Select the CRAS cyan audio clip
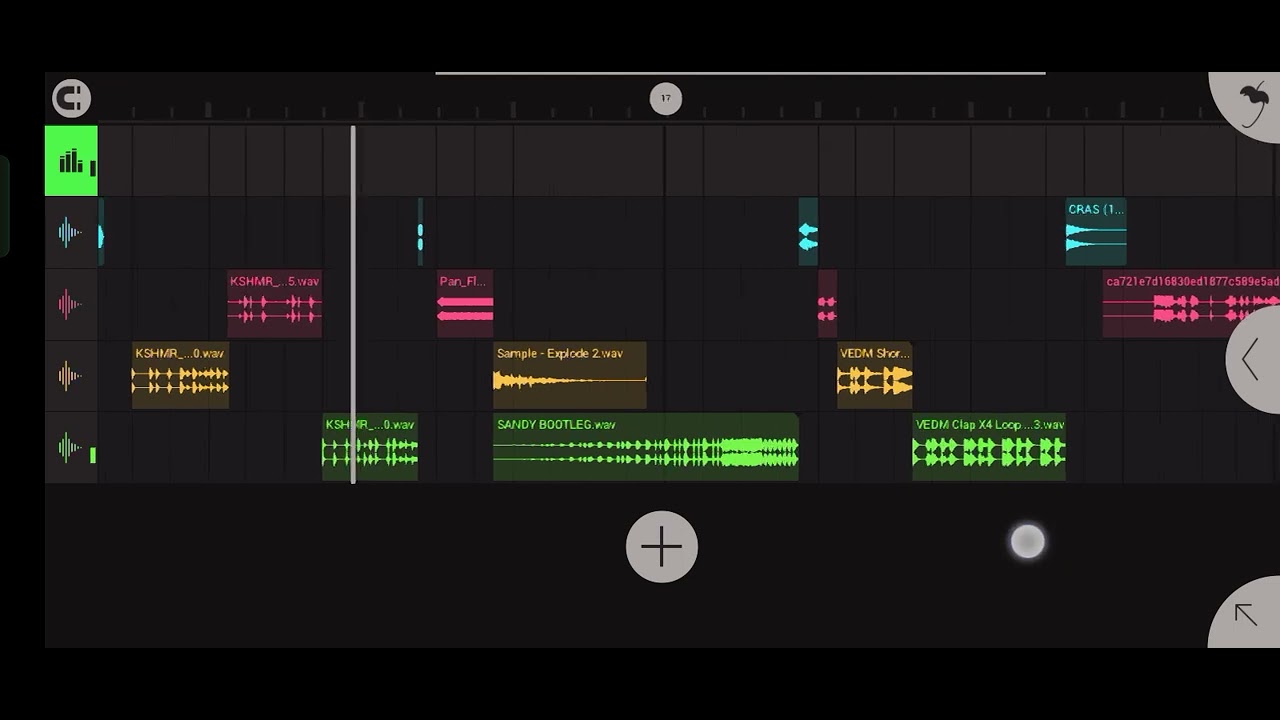 pyautogui.click(x=1096, y=232)
